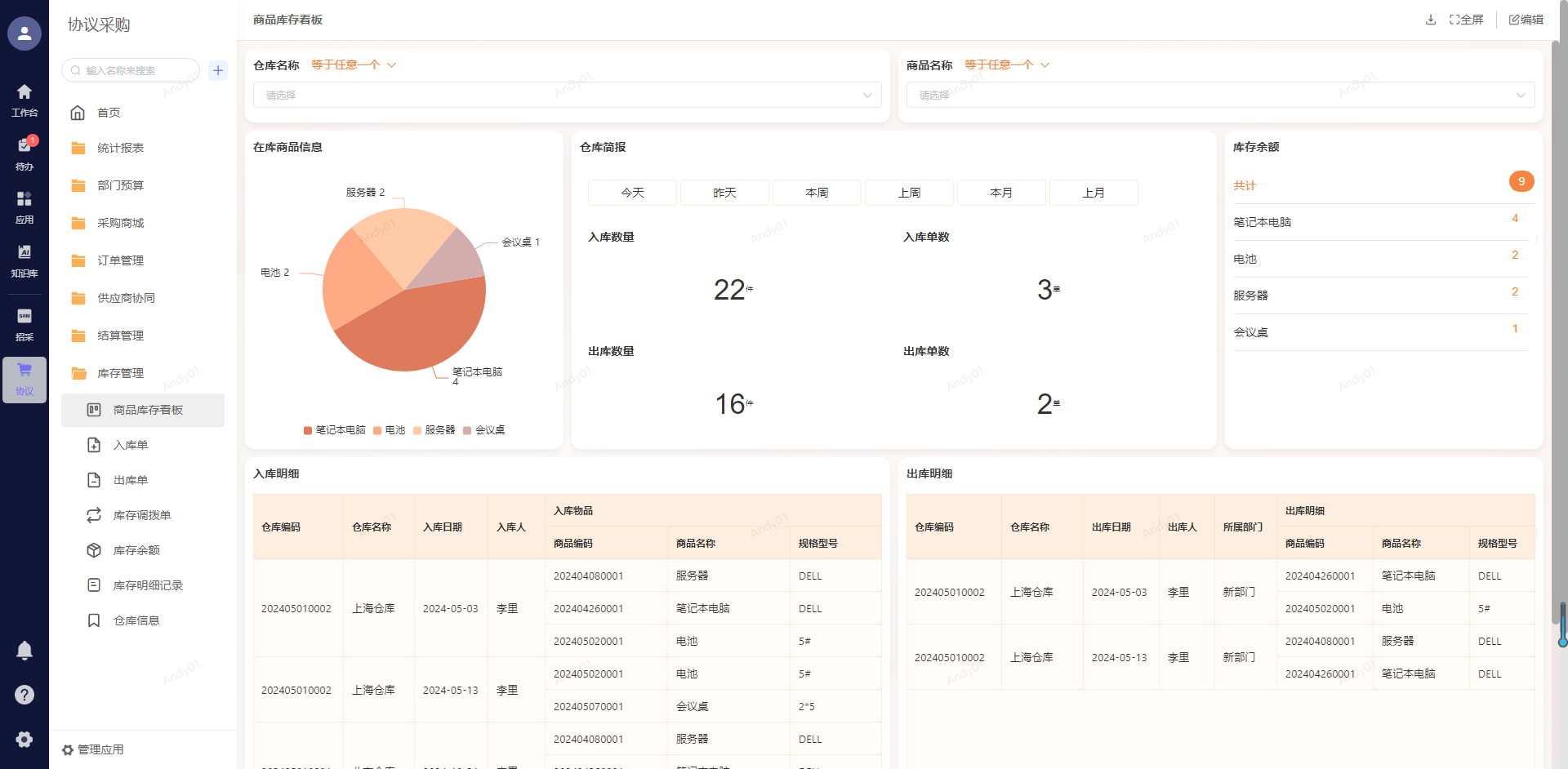Open the settings gear in left rail

24,739
